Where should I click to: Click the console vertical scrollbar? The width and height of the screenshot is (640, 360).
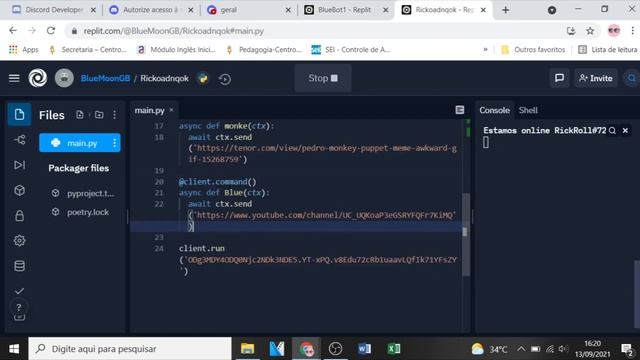[x=637, y=294]
